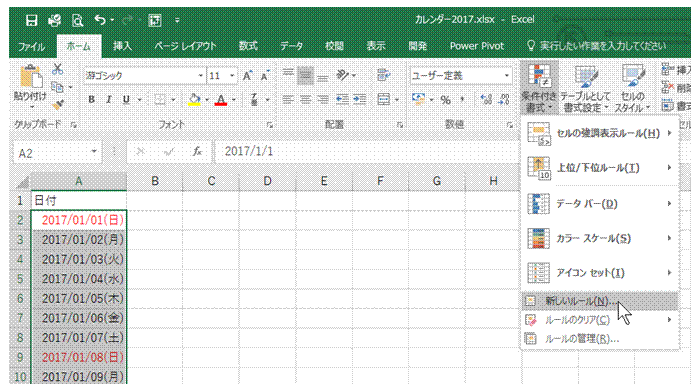Open the font size dropdown showing 11
The height and width of the screenshot is (389, 698).
[232, 76]
